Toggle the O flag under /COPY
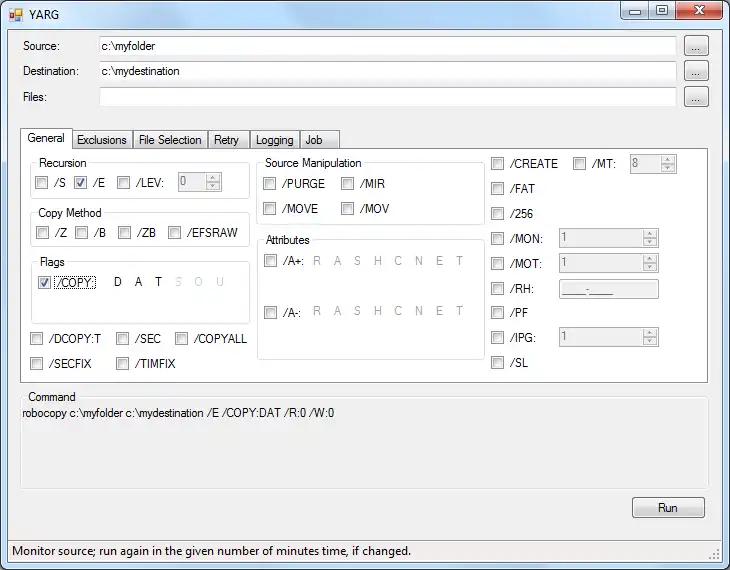This screenshot has height=570, width=730. 198,282
